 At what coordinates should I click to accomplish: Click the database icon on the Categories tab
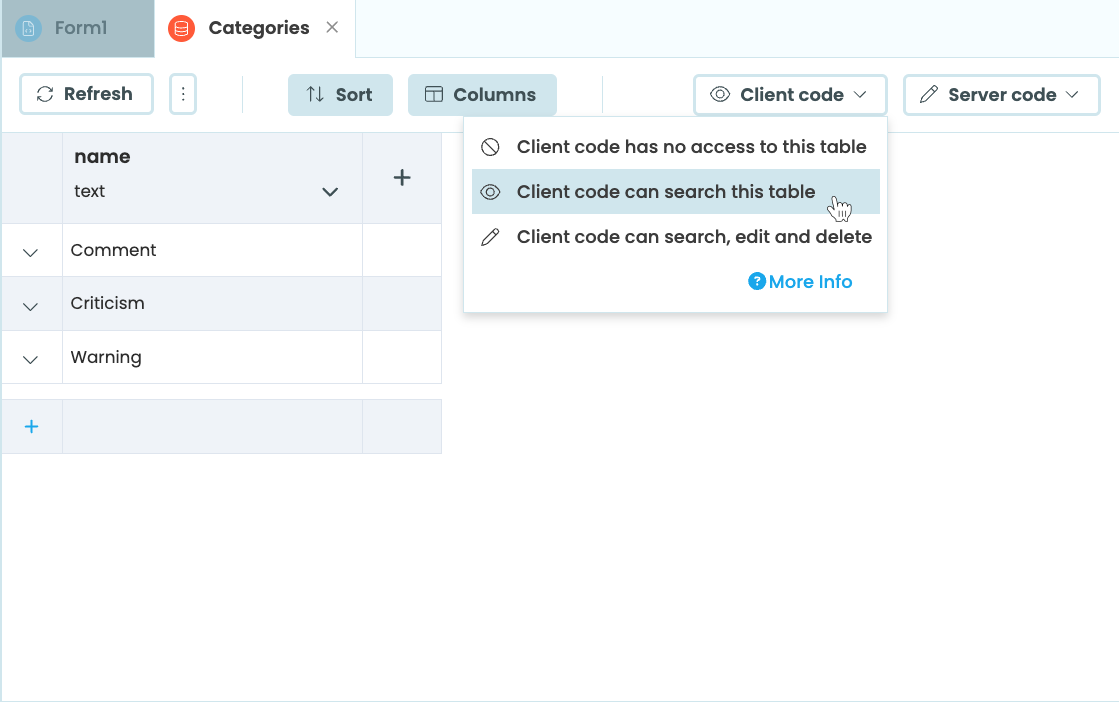(x=181, y=28)
